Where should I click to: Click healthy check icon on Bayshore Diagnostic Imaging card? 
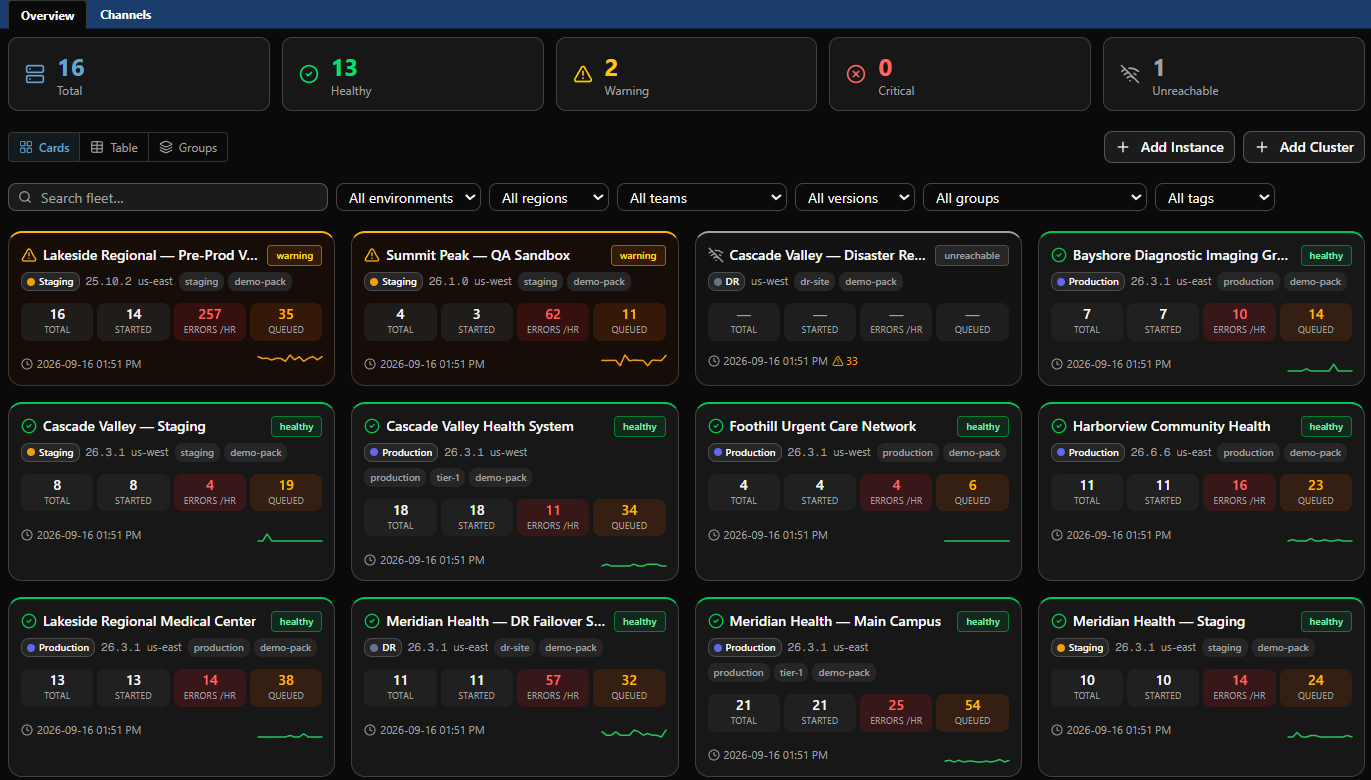click(x=1059, y=255)
